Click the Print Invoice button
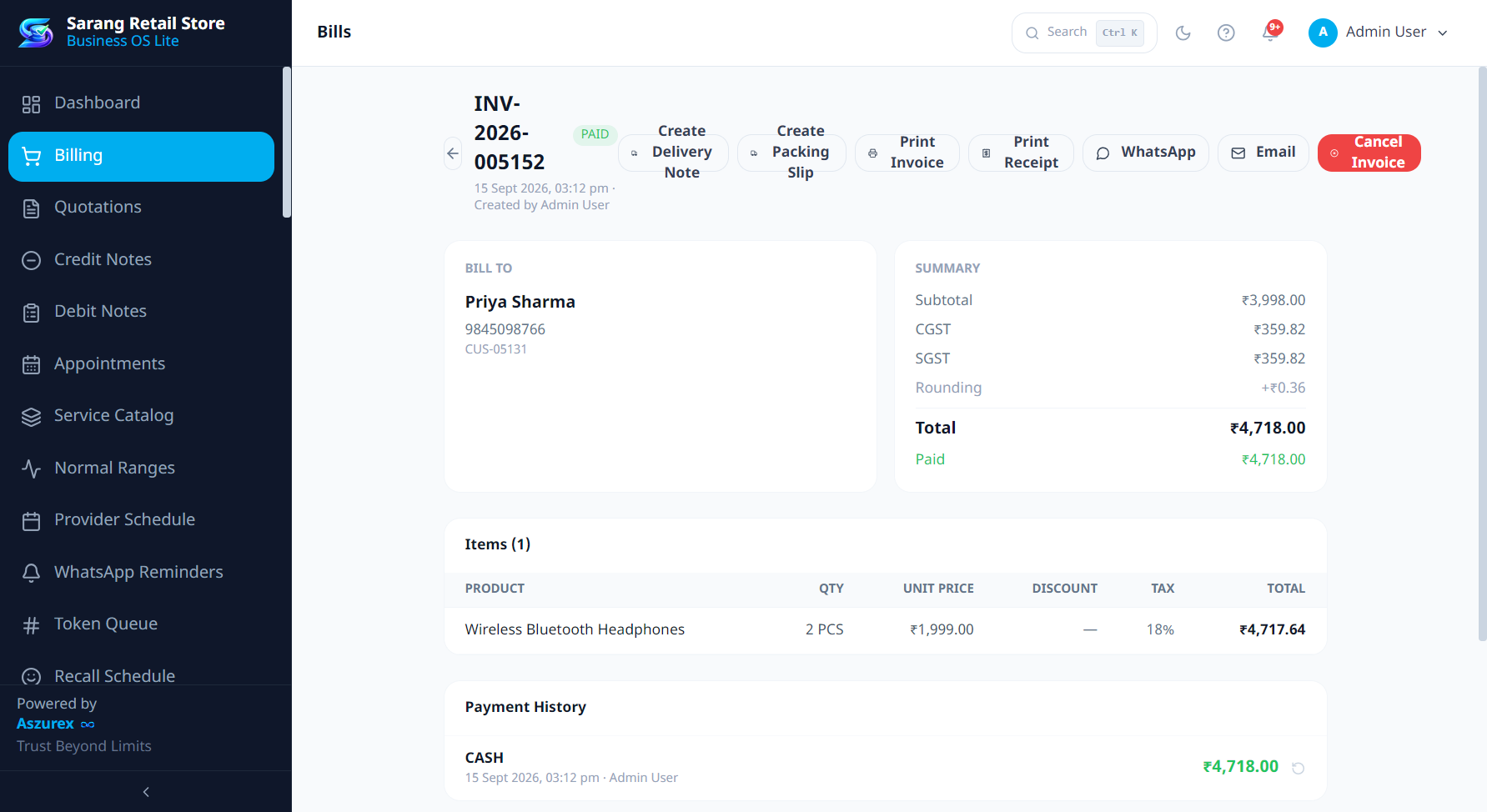1487x812 pixels. point(907,153)
